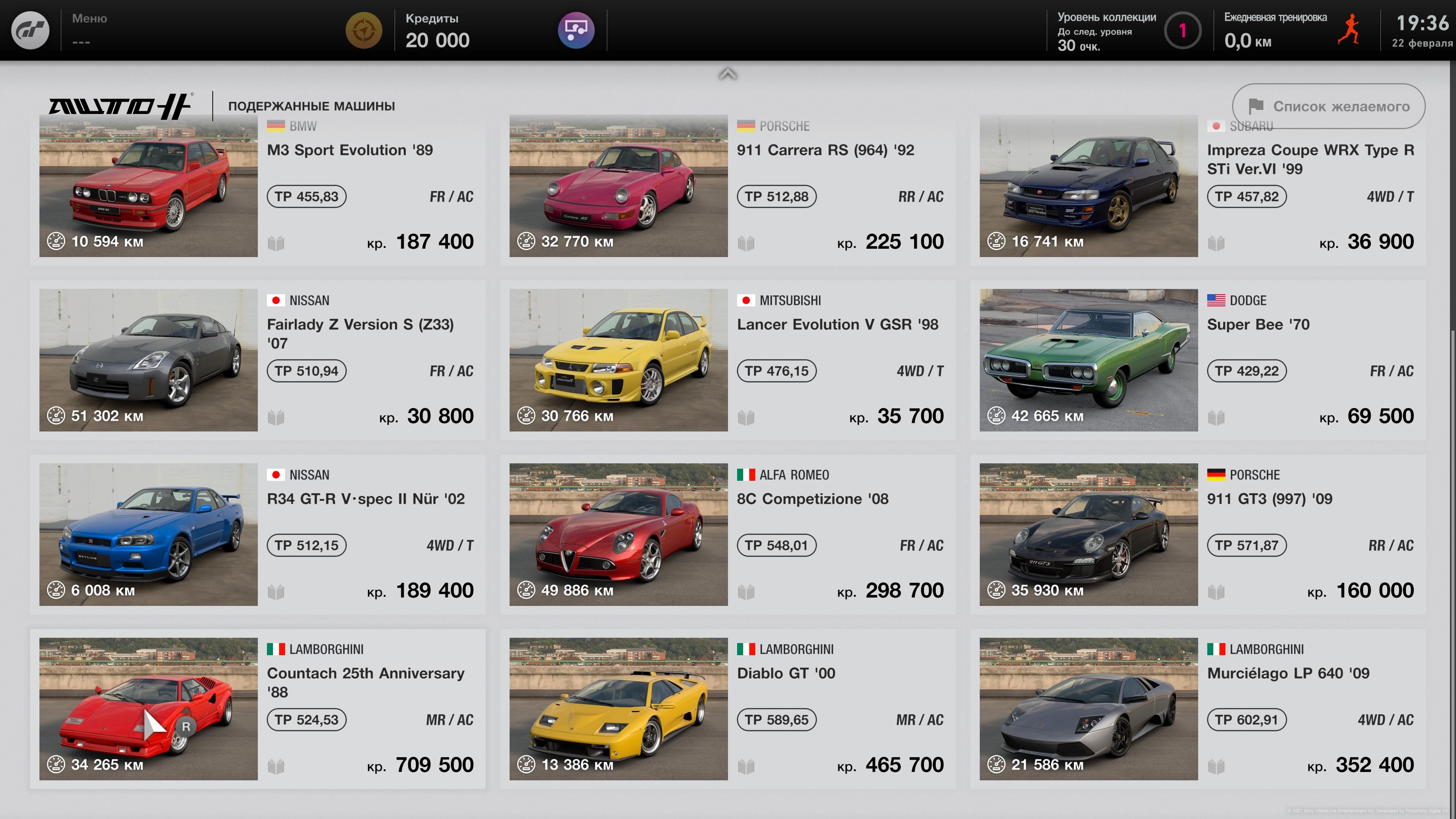Click brochure icon on 911 GT3 card
Viewport: 1456px width, 819px height.
(1216, 592)
